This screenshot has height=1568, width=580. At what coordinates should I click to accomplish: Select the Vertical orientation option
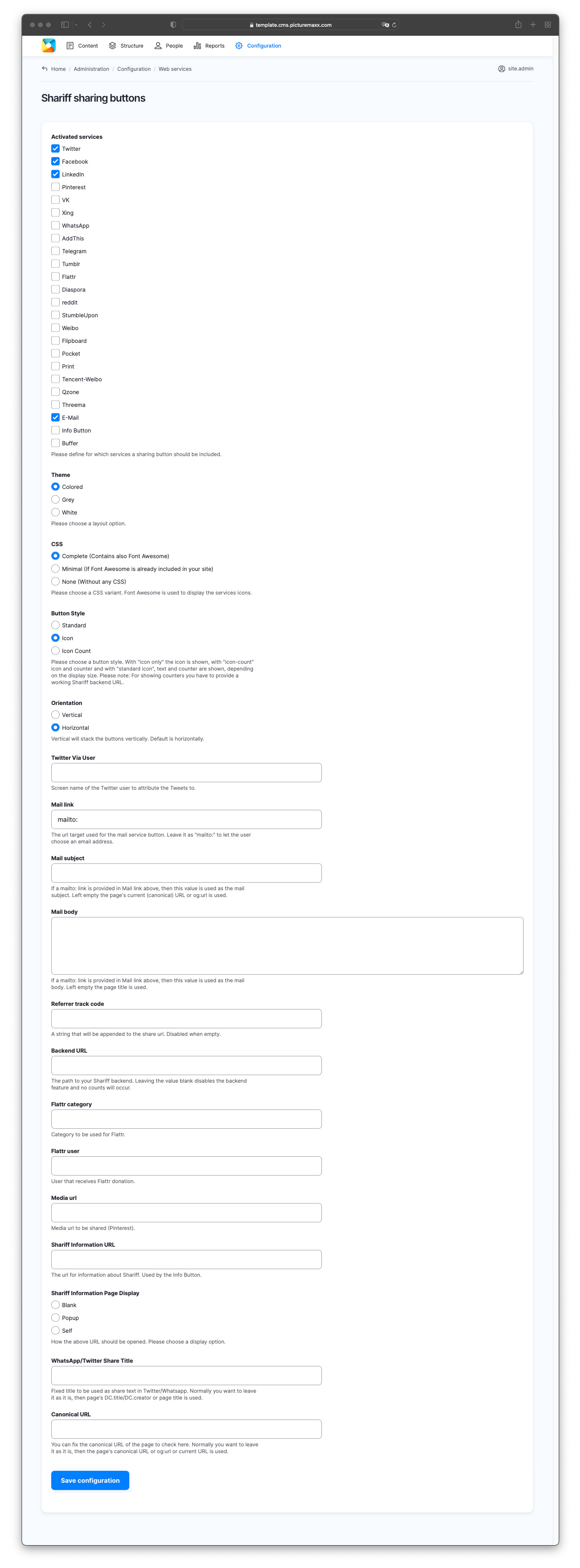[56, 715]
